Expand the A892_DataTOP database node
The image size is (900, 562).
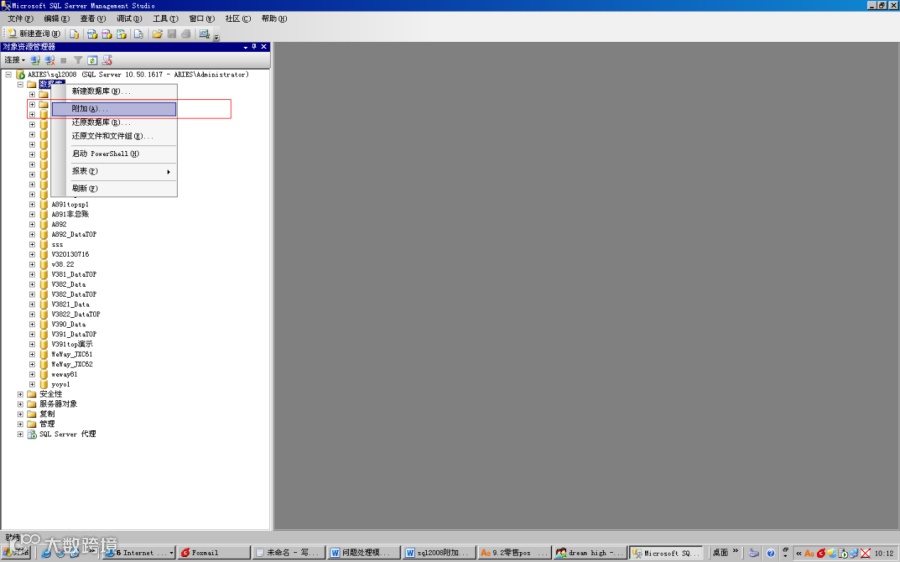coord(32,234)
